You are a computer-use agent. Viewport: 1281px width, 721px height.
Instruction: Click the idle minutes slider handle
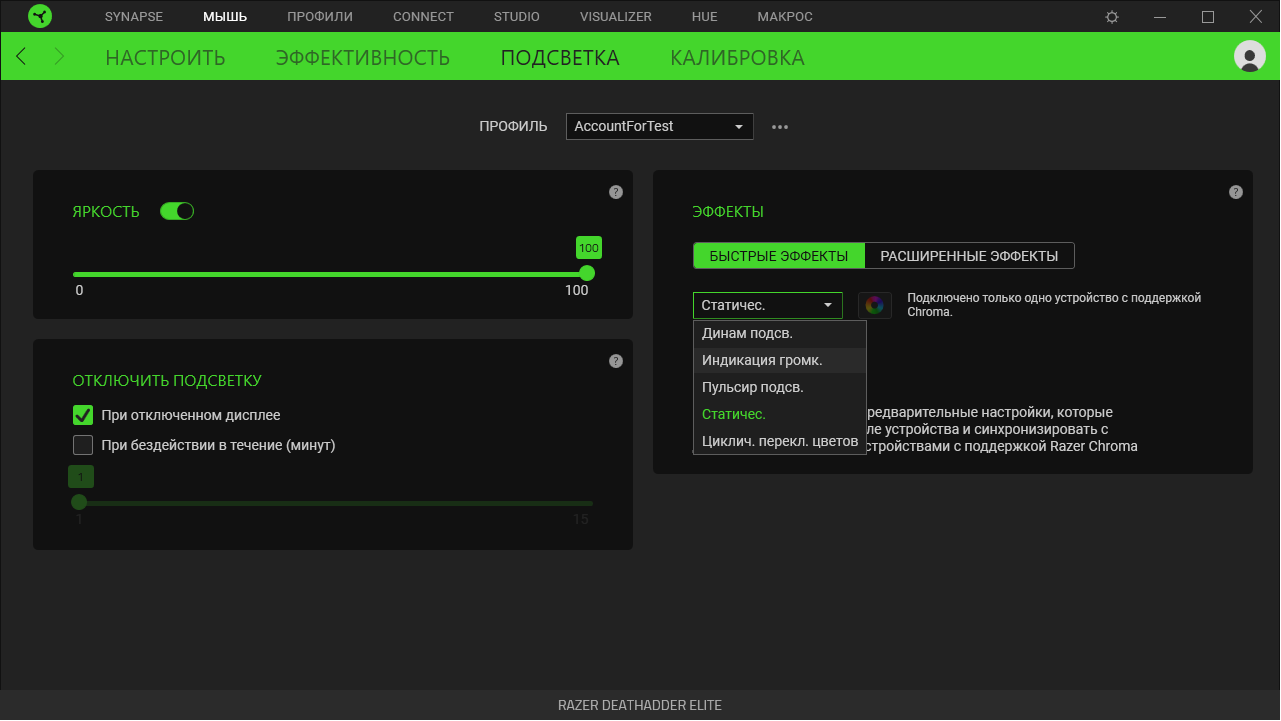click(79, 502)
